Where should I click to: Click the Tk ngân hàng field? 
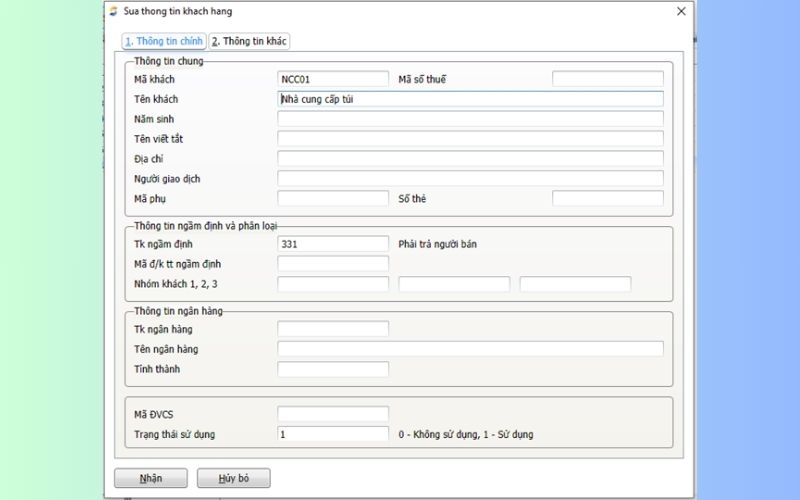click(x=333, y=329)
